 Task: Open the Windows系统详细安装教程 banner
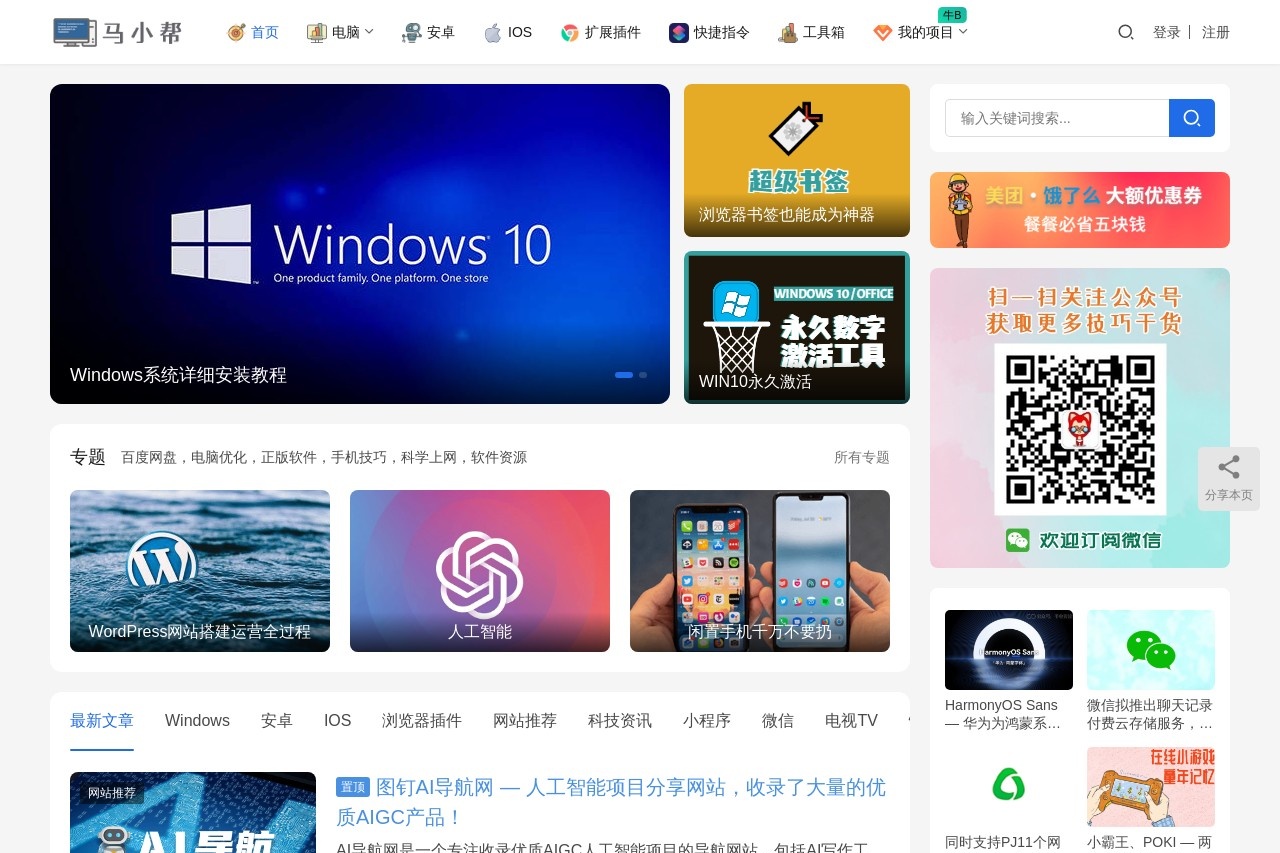(x=360, y=244)
